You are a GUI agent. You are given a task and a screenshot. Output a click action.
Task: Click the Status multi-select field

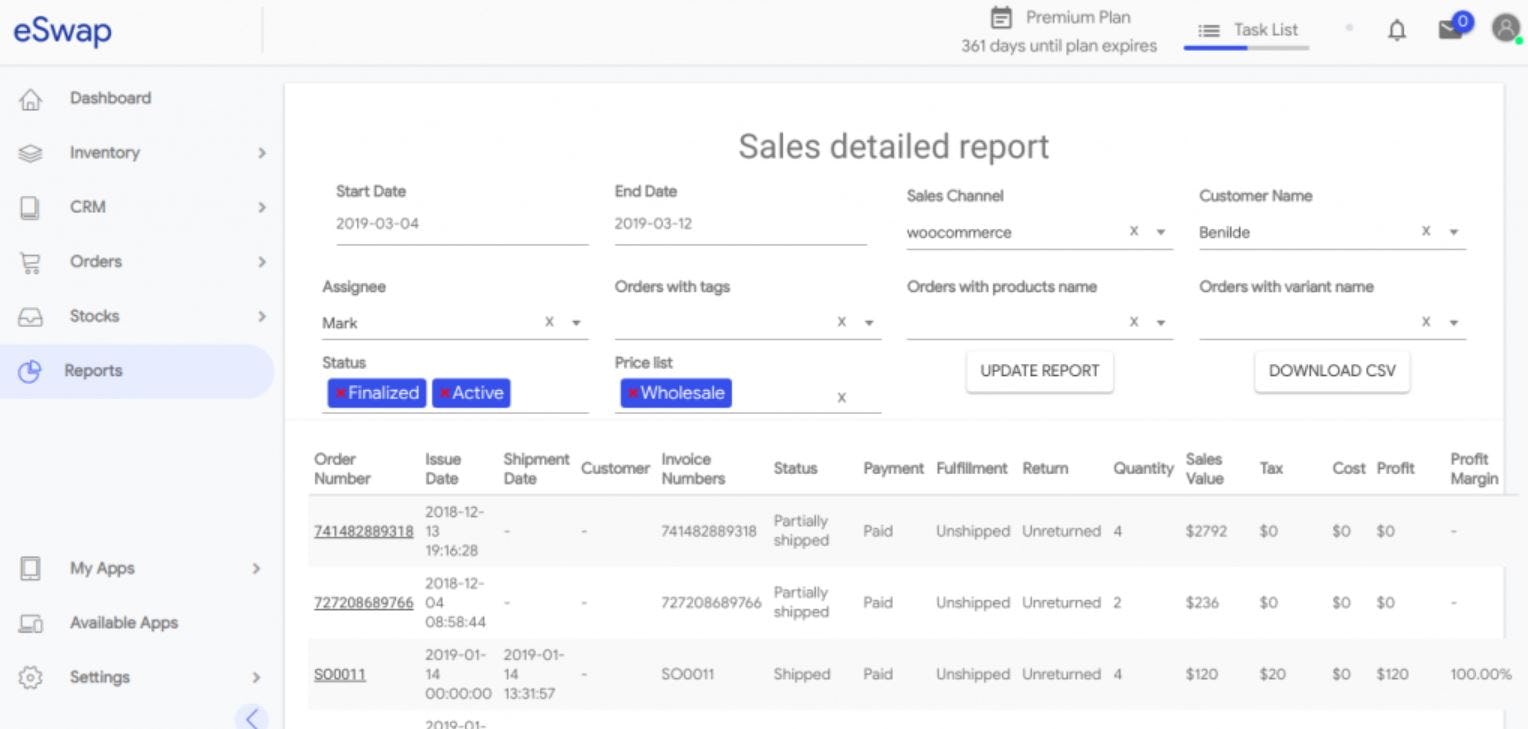point(455,394)
